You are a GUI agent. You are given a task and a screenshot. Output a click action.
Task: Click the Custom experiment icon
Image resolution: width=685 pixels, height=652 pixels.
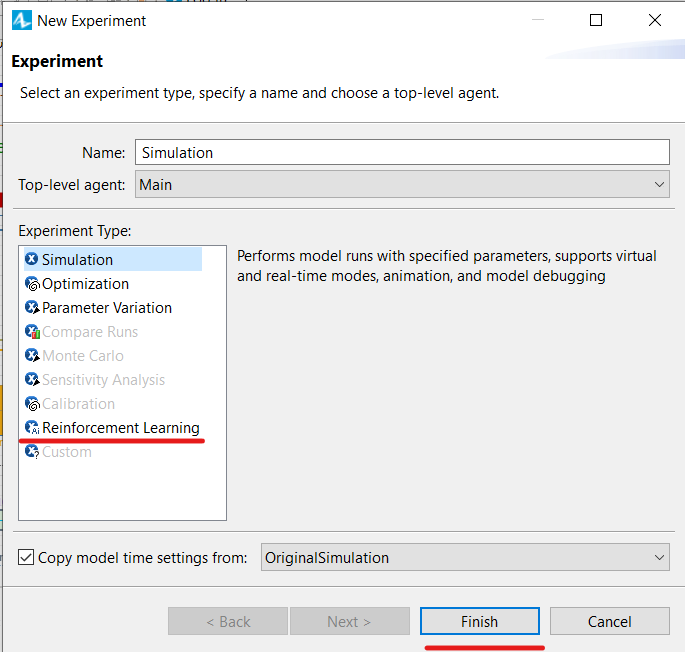[x=32, y=451]
